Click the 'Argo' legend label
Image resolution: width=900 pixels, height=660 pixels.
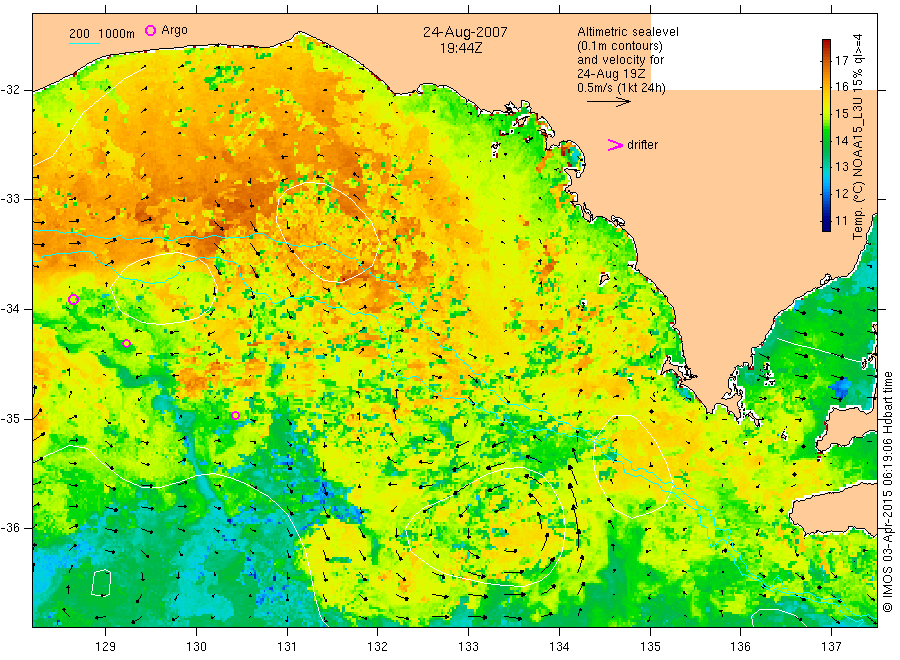point(174,30)
